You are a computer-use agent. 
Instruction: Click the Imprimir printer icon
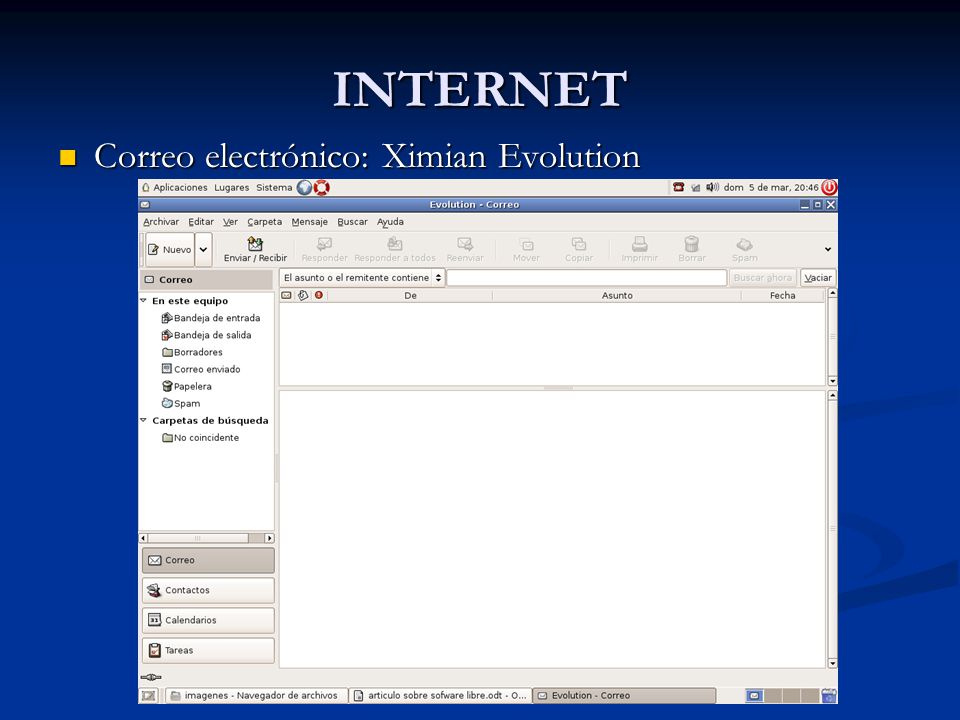pyautogui.click(x=640, y=244)
